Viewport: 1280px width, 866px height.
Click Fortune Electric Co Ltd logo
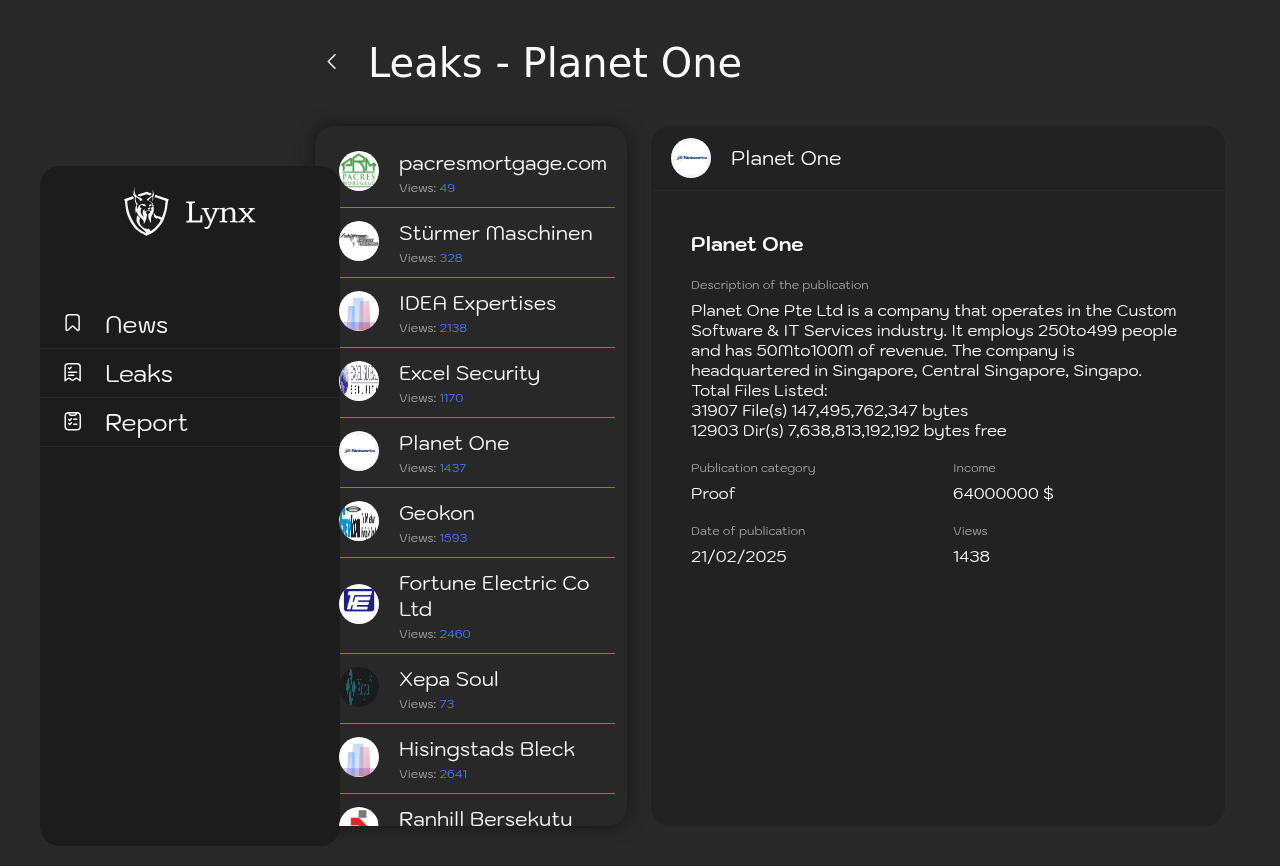pos(359,604)
